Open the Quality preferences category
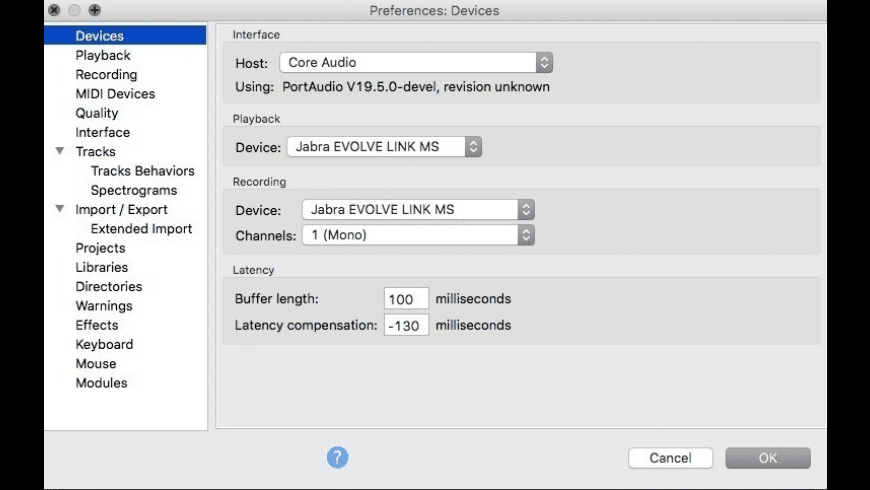 [97, 113]
